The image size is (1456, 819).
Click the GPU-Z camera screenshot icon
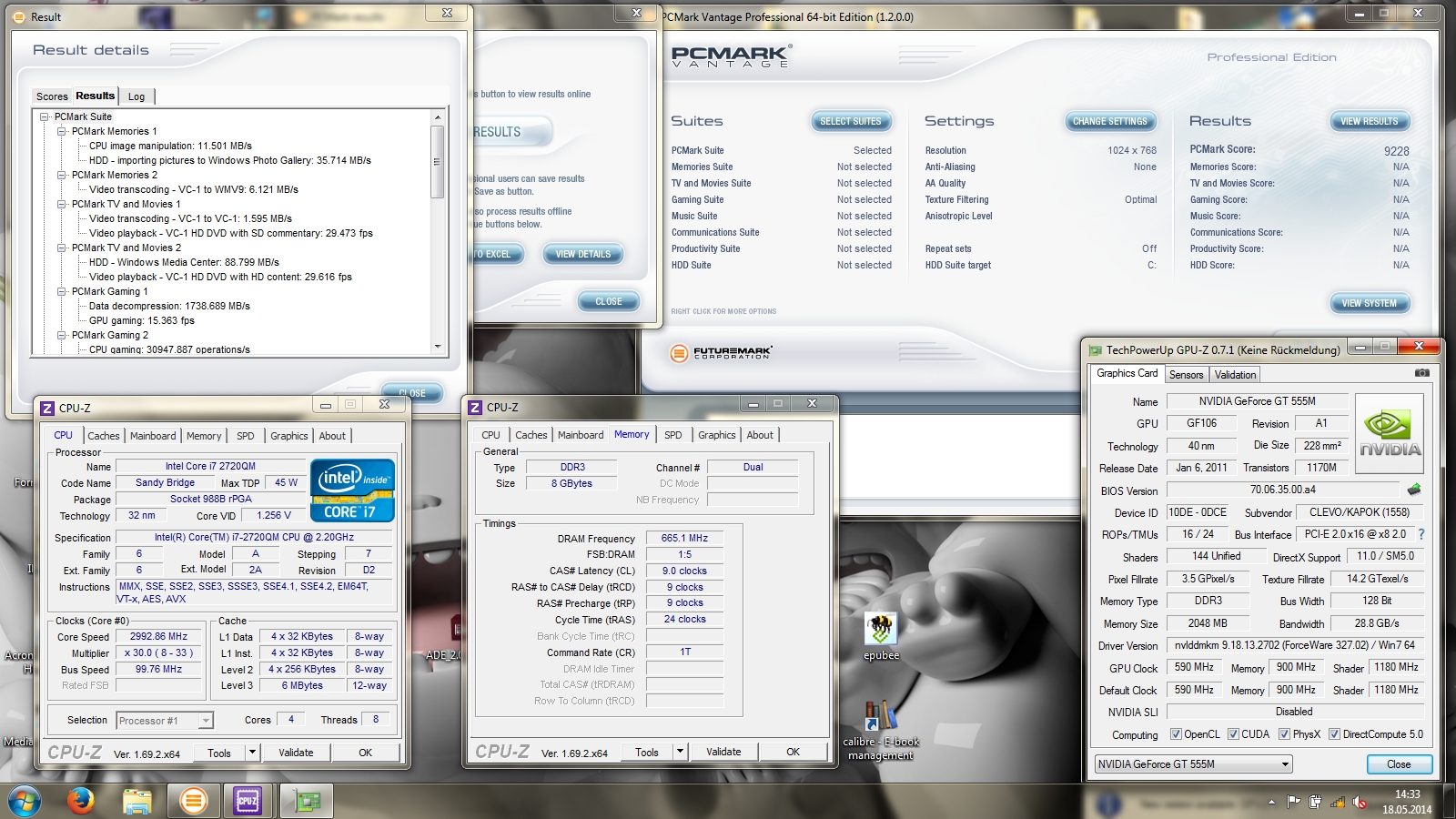tap(1422, 373)
